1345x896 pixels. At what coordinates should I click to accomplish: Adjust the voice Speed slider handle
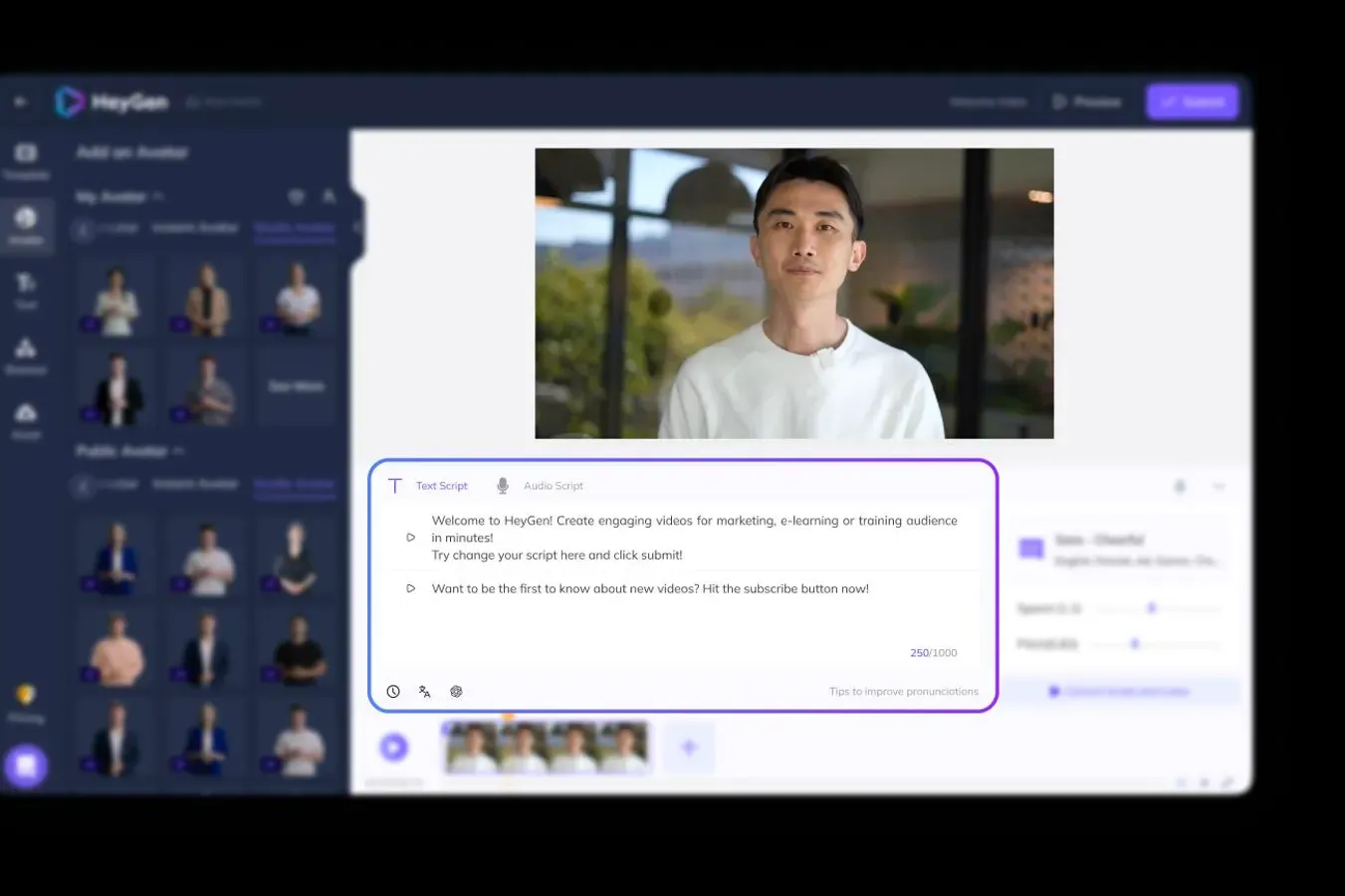[1151, 608]
